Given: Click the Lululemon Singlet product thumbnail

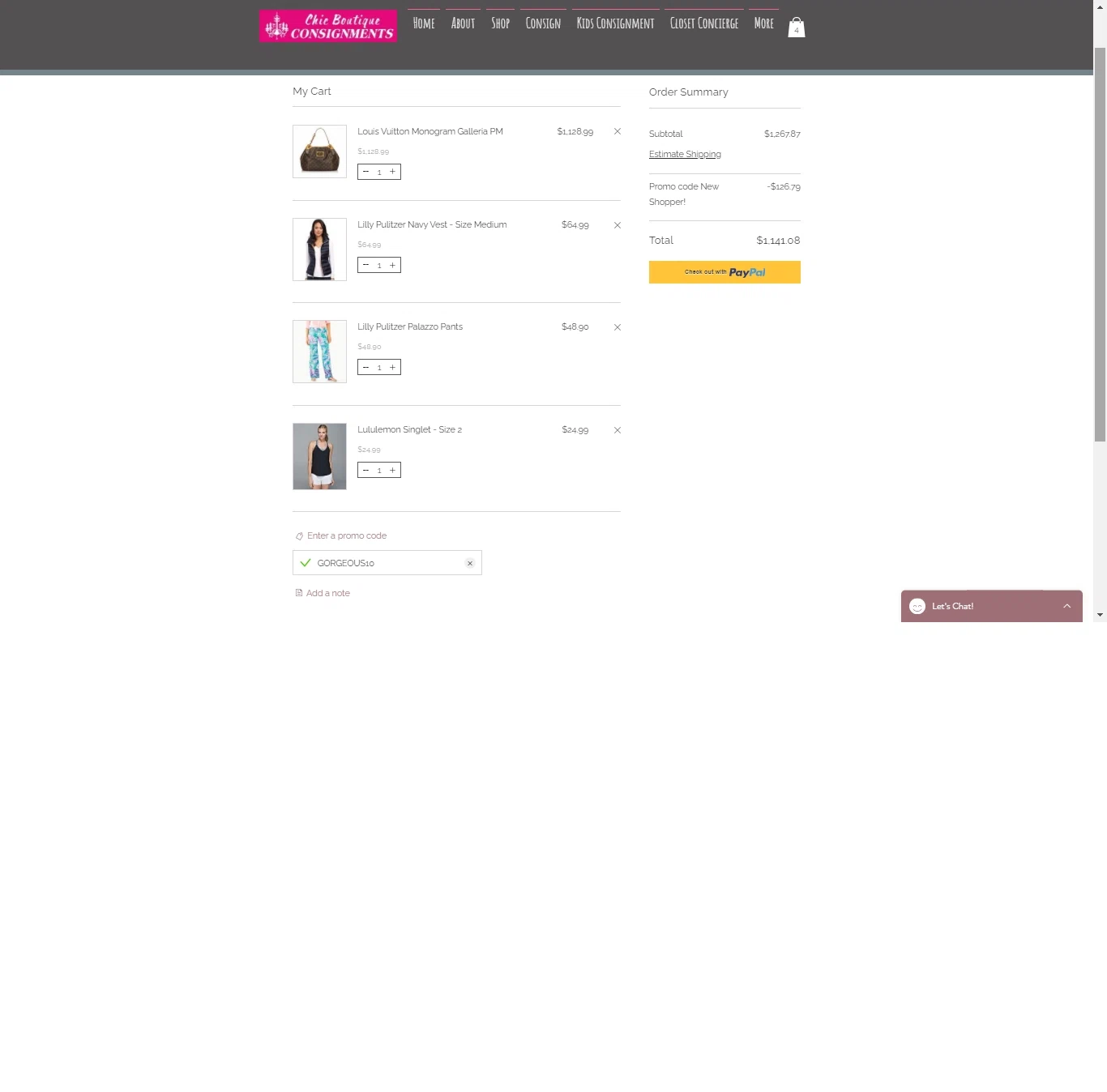Looking at the screenshot, I should 319,456.
